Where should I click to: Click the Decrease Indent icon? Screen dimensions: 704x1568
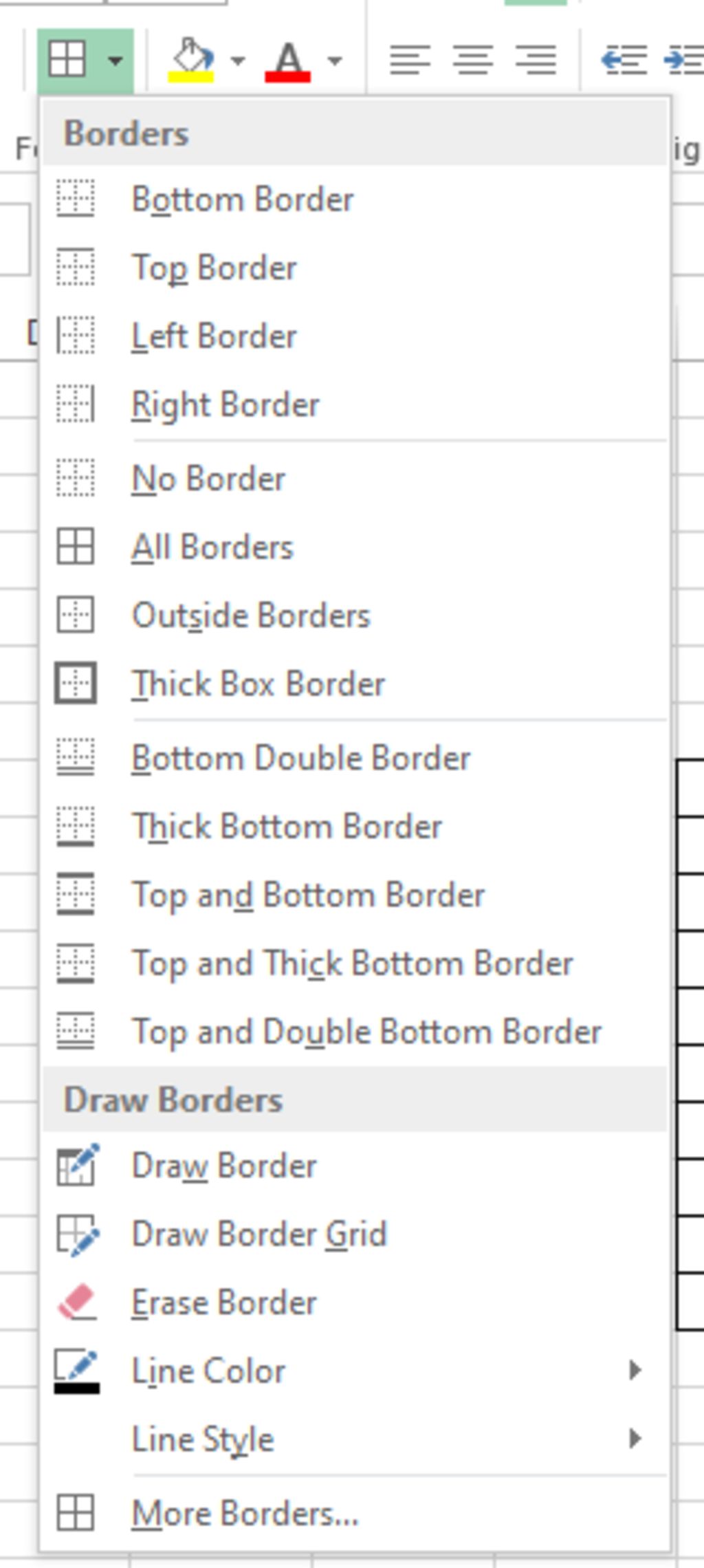[624, 61]
